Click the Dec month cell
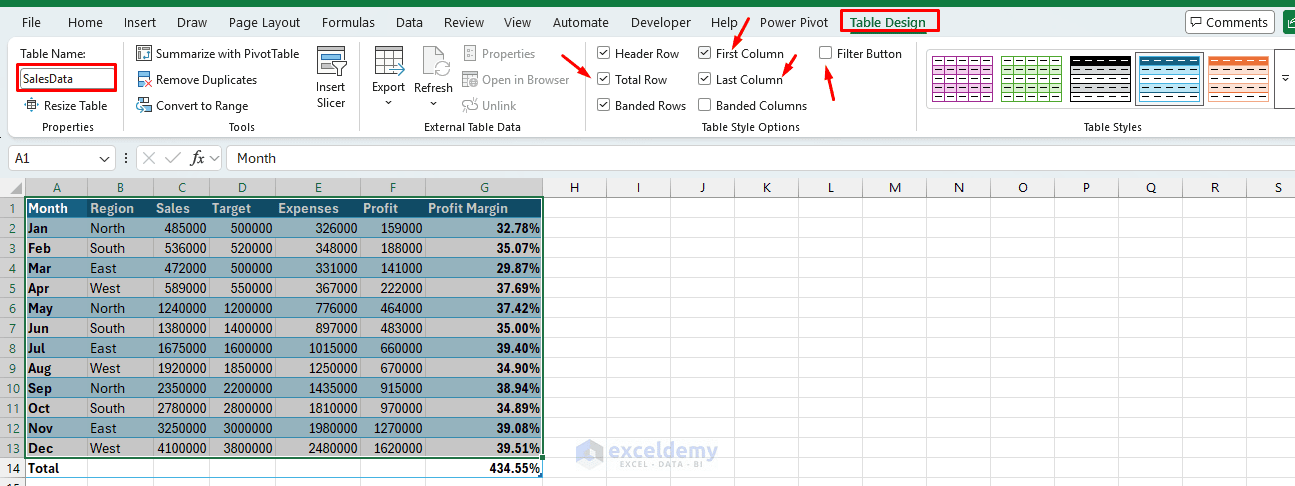This screenshot has width=1295, height=486. (x=56, y=448)
